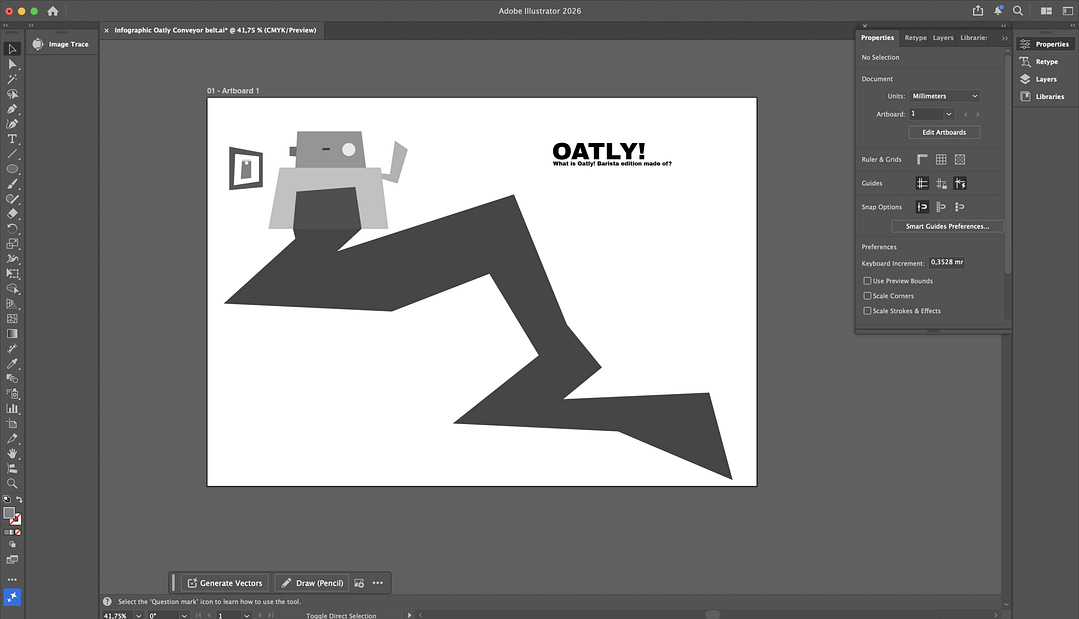
Task: Click the Fill color swatch
Action: (x=10, y=513)
